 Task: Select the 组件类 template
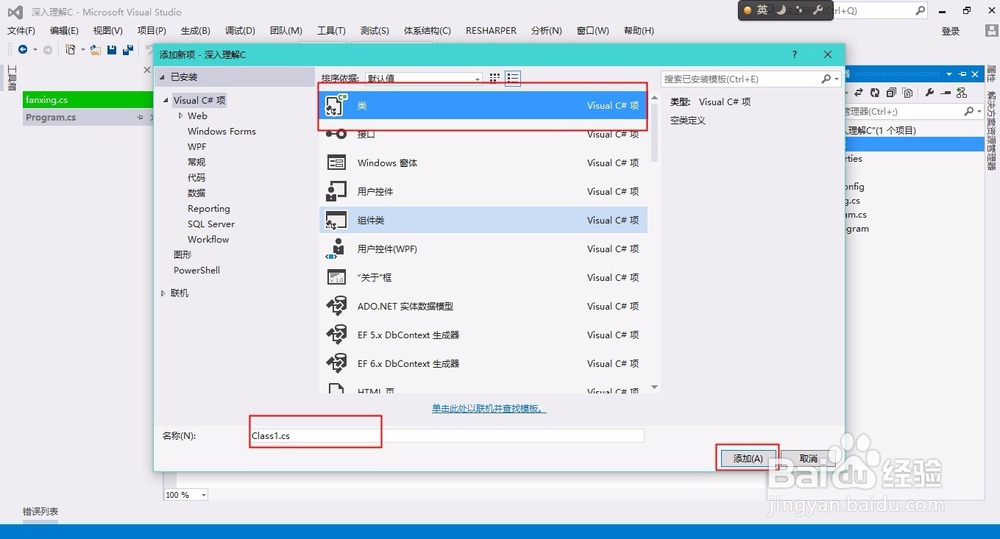[483, 220]
